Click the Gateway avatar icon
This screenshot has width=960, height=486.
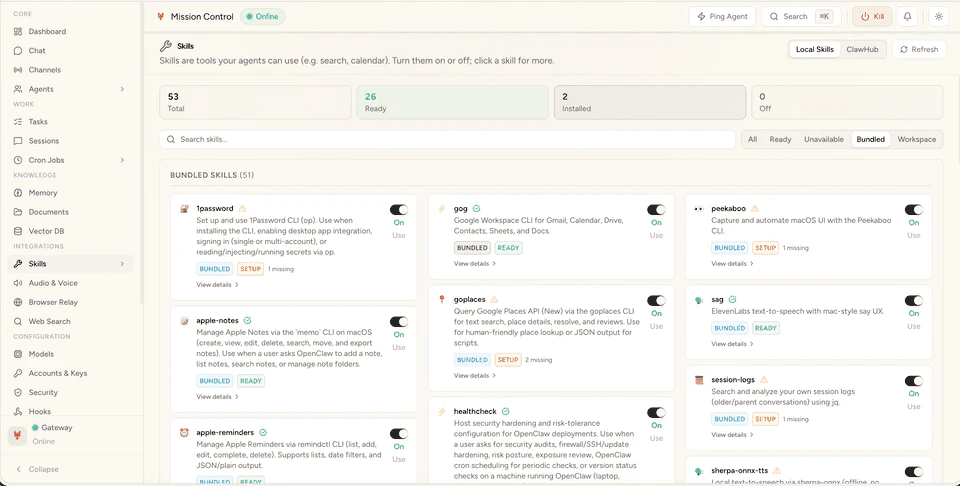(17, 435)
